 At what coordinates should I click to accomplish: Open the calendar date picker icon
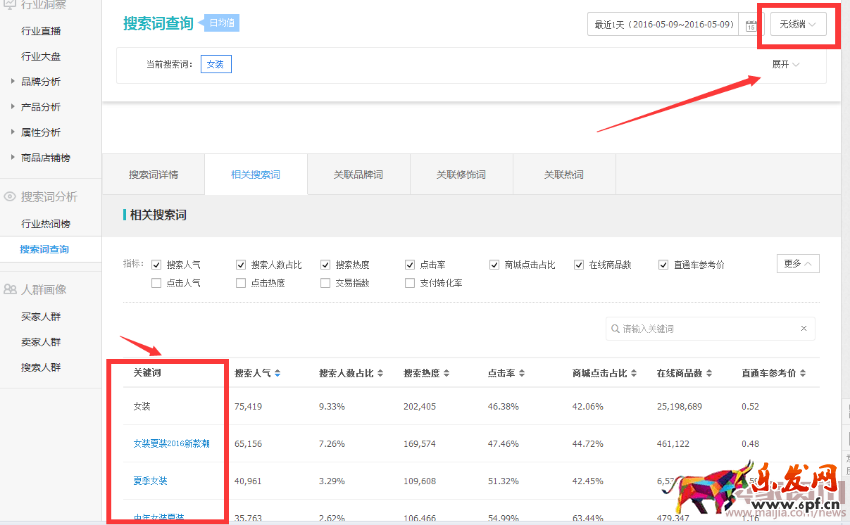[x=751, y=25]
